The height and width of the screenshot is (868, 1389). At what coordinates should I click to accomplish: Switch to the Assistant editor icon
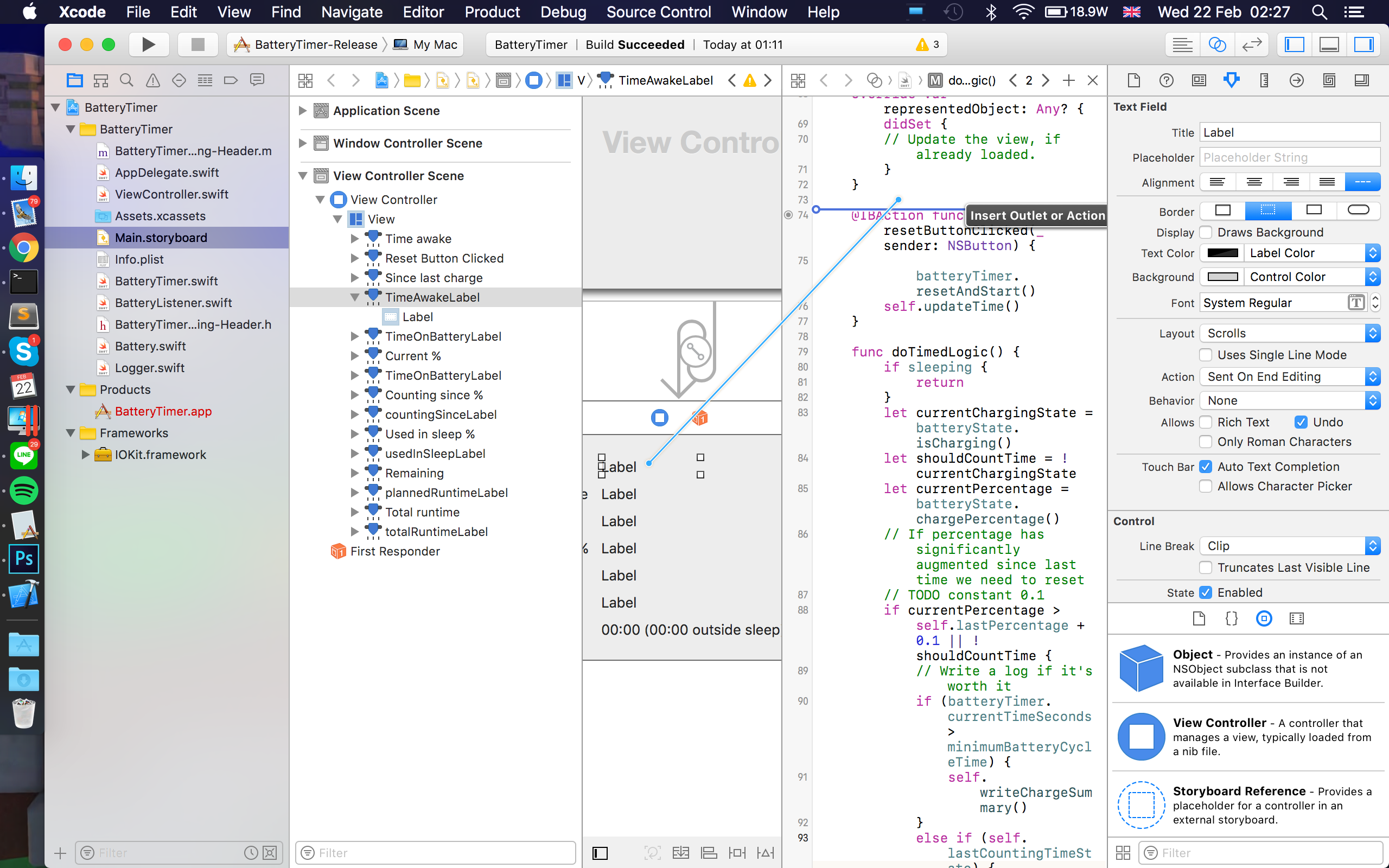coord(1217,44)
